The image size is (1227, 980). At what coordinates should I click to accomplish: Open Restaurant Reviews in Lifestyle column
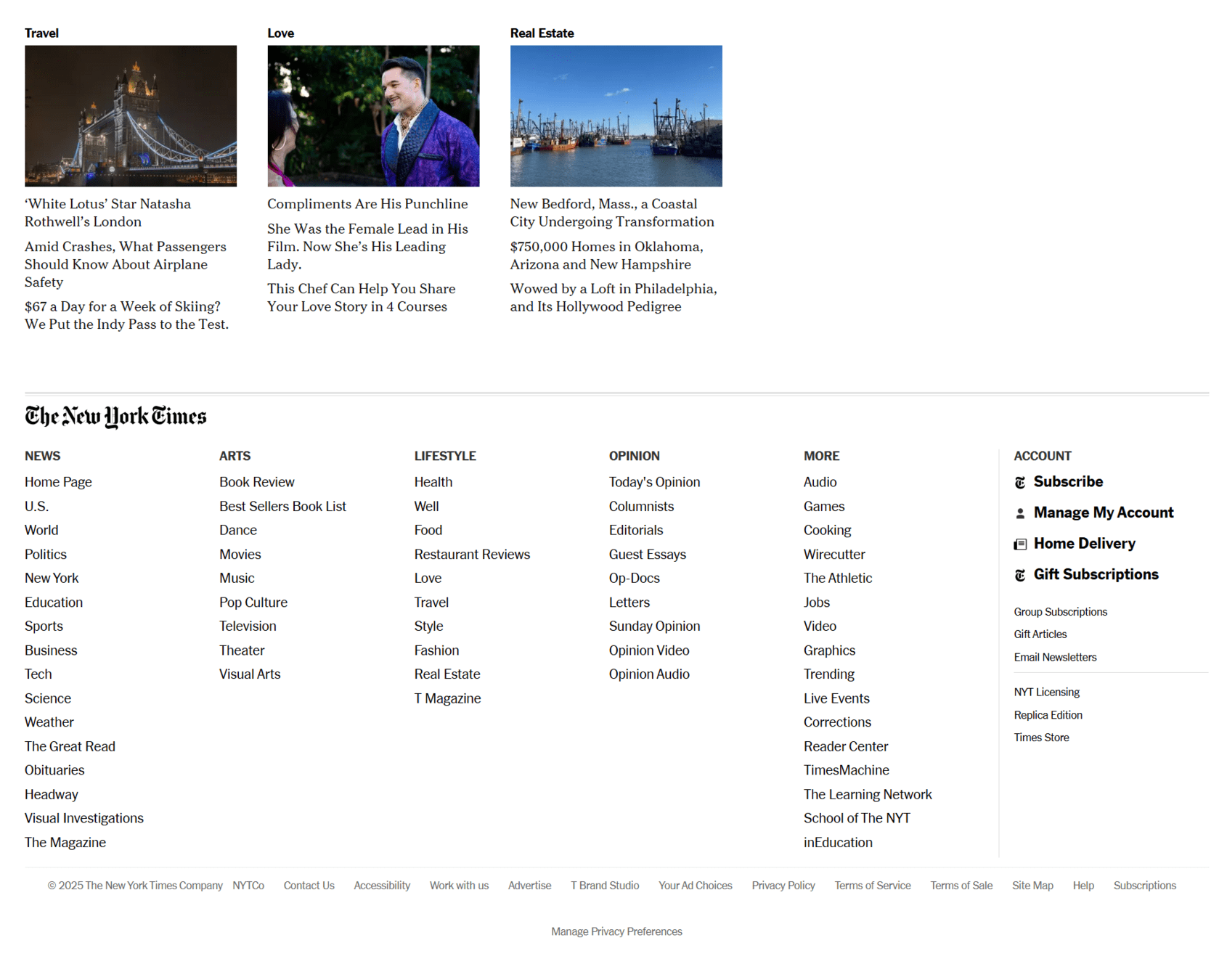472,555
